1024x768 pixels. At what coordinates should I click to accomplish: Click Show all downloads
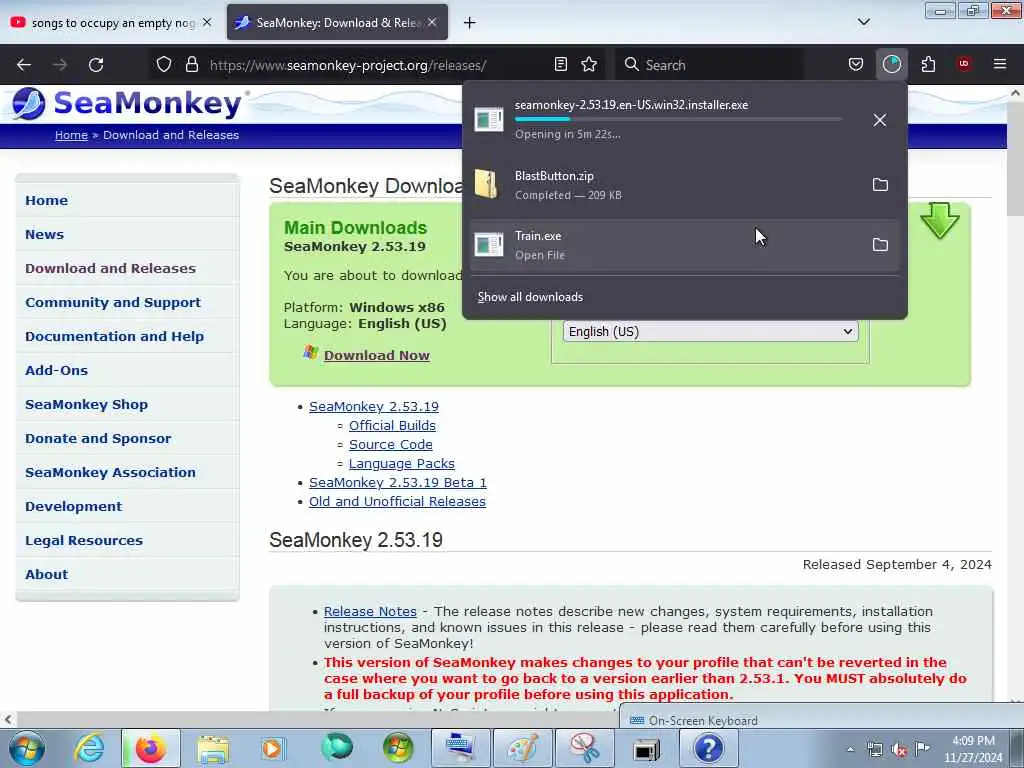tap(530, 297)
